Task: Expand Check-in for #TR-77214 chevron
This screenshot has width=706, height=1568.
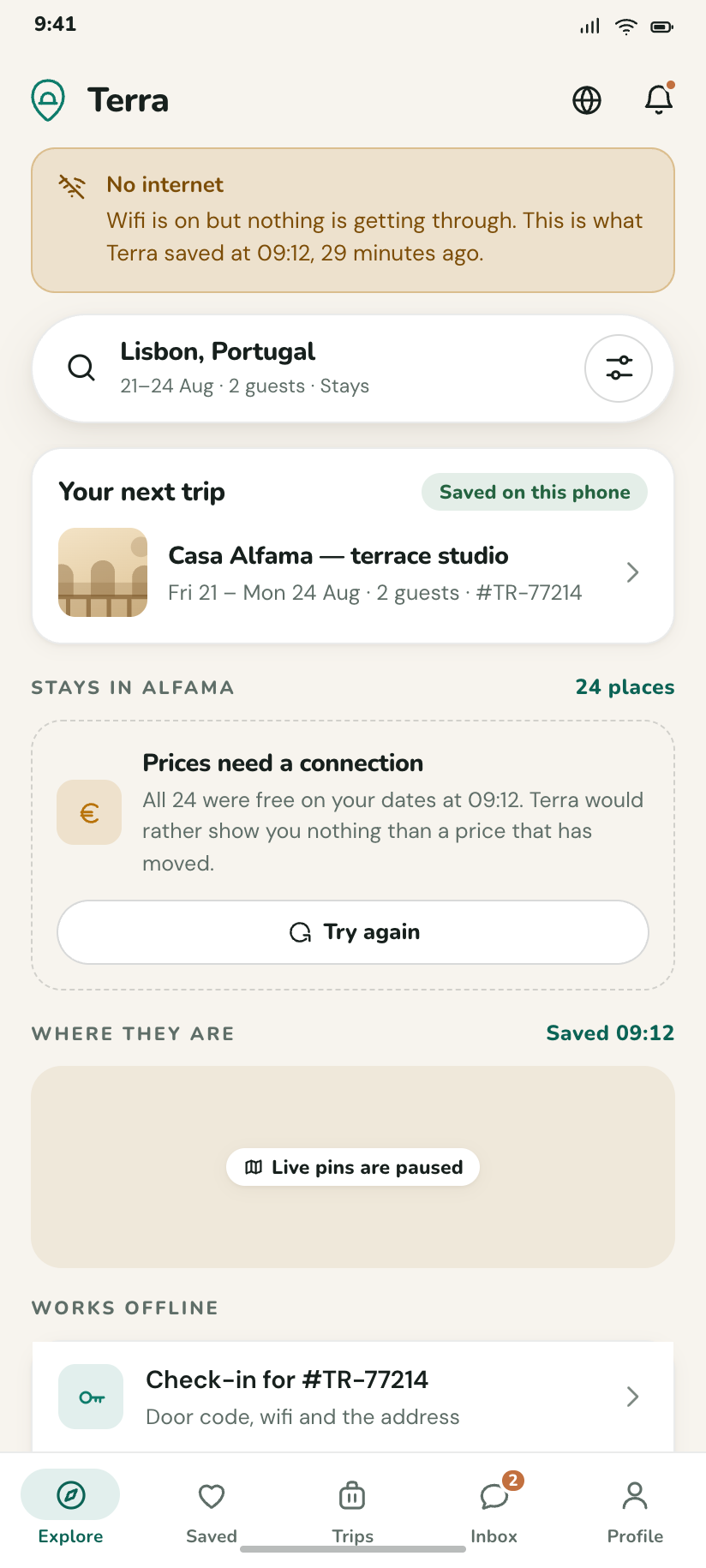Action: [633, 1397]
